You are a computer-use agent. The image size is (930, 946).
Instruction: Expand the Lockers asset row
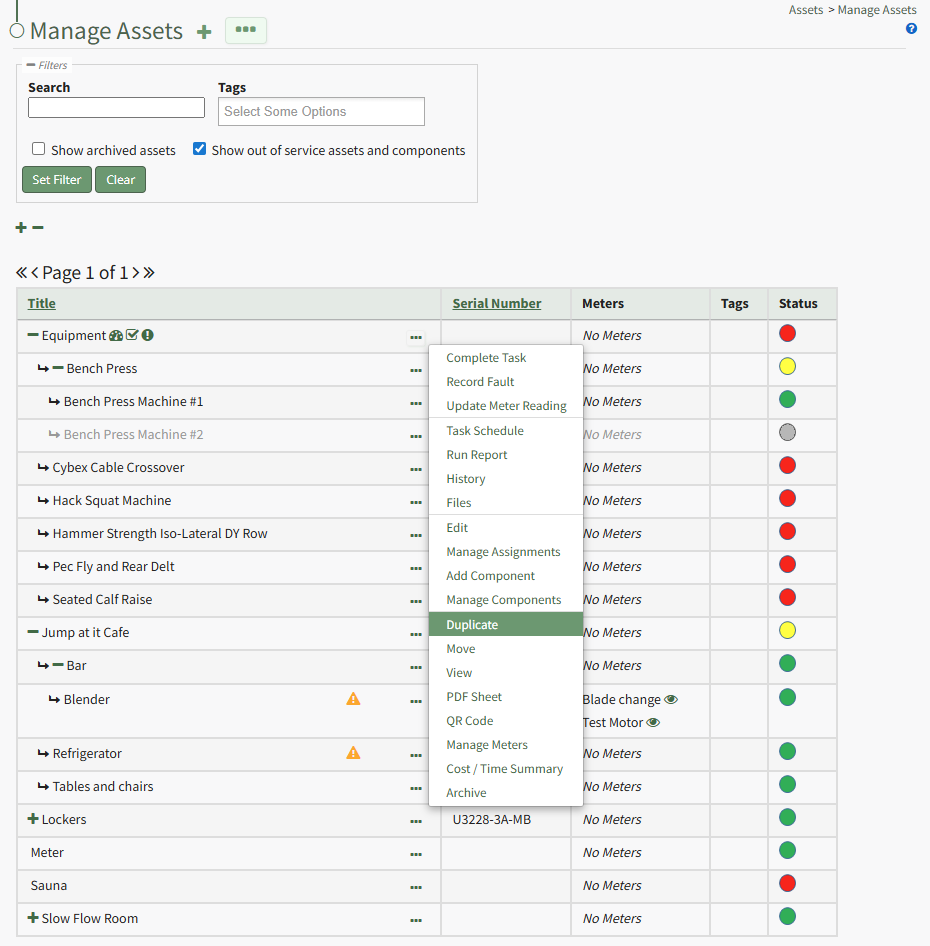click(33, 820)
